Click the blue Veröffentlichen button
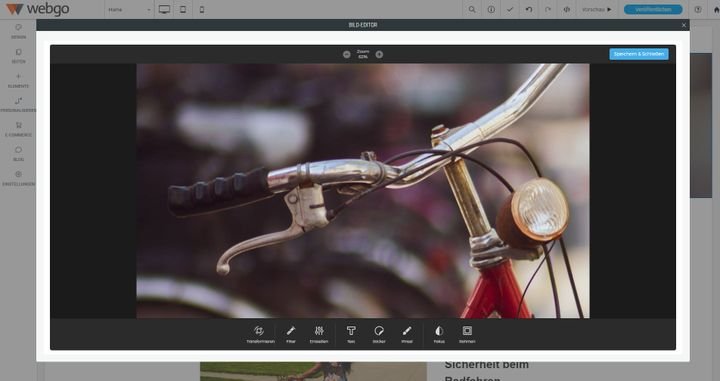 click(x=653, y=10)
